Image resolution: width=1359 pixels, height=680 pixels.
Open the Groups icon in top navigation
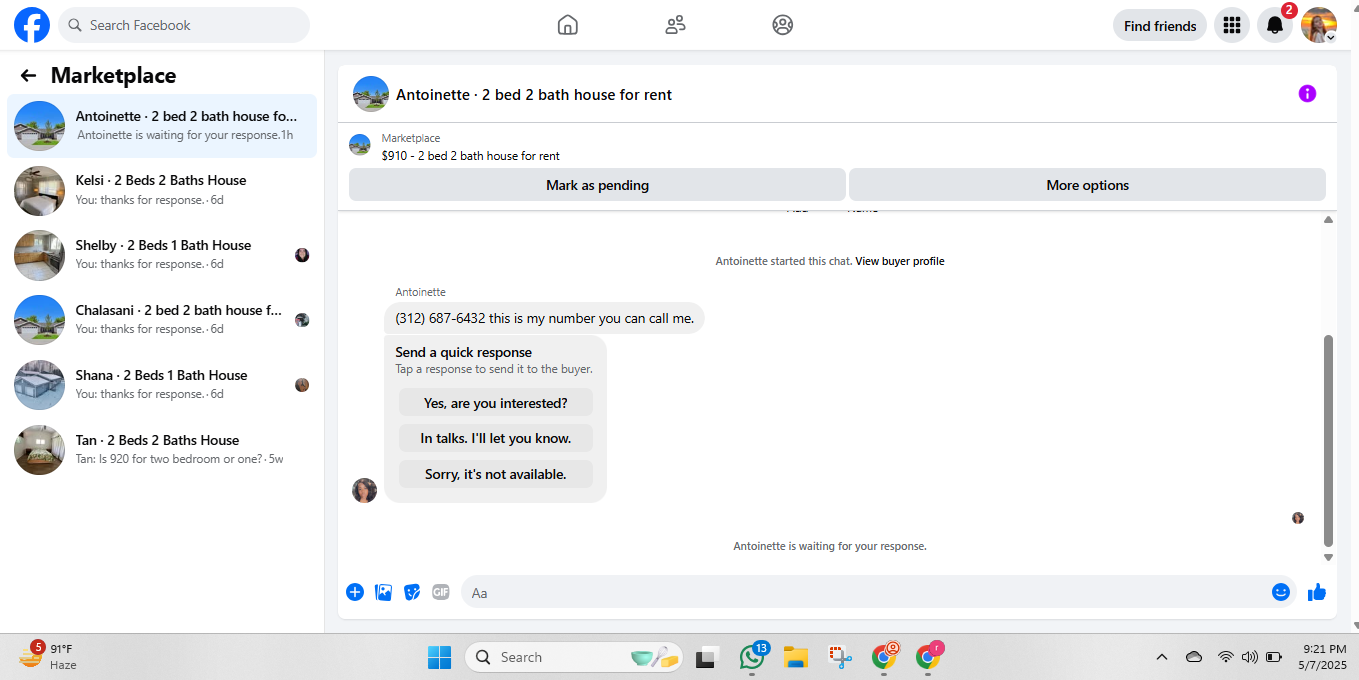click(783, 25)
